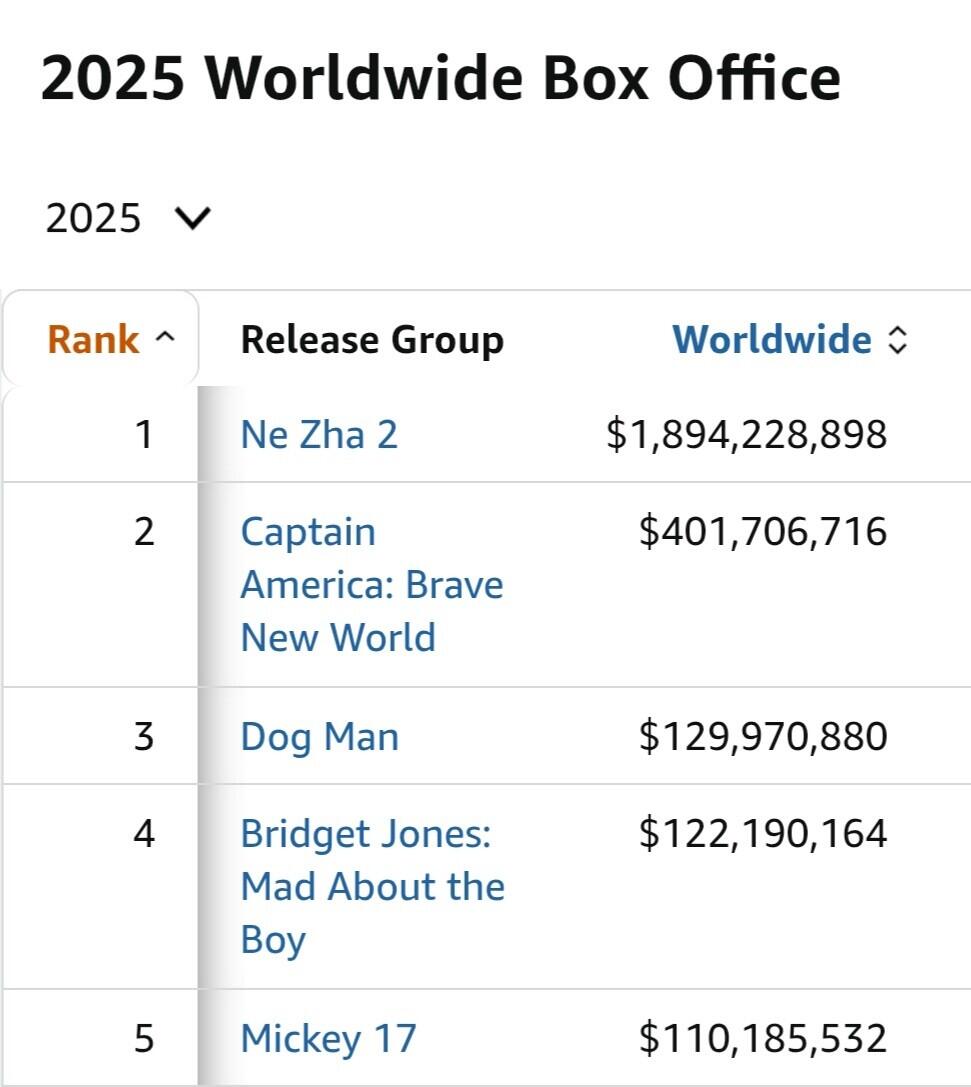Screen dimensions: 971x1087
Task: Click the chevron beside the 2025 selector
Action: click(x=193, y=217)
